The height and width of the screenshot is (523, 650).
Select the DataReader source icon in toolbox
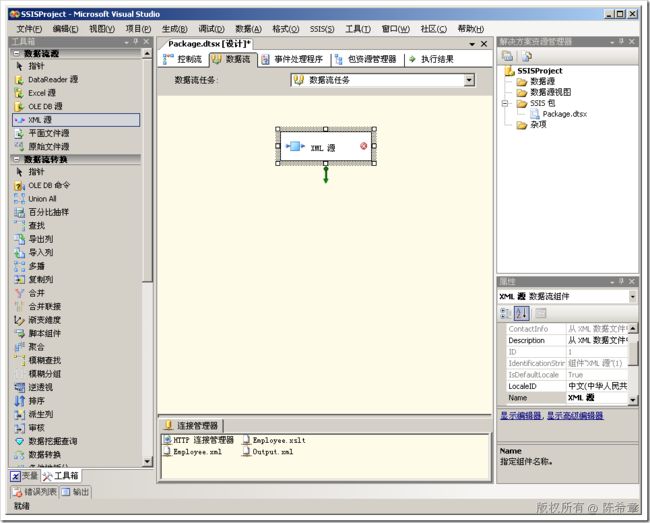click(x=19, y=80)
